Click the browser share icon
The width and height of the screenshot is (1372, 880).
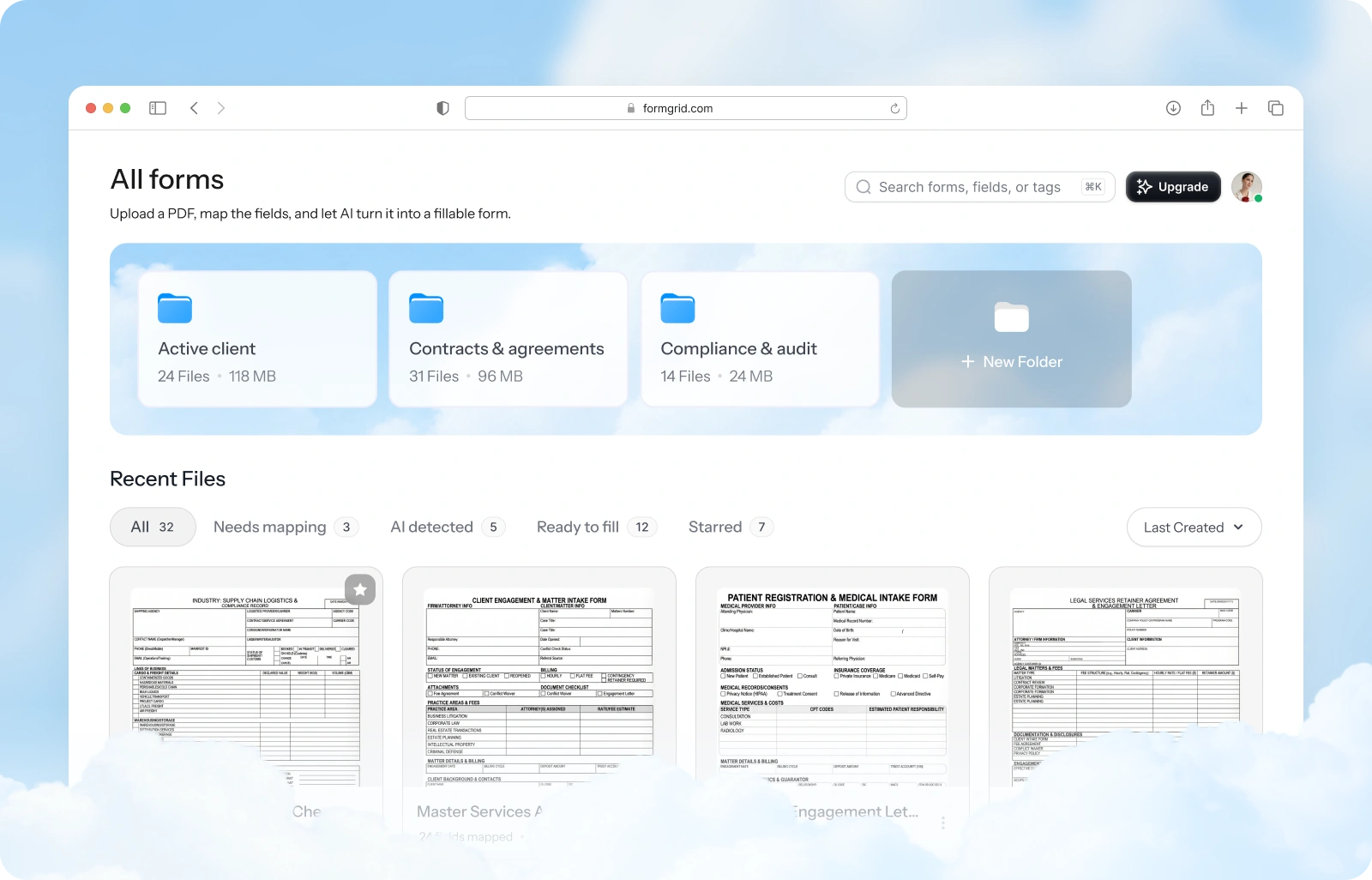tap(1207, 107)
